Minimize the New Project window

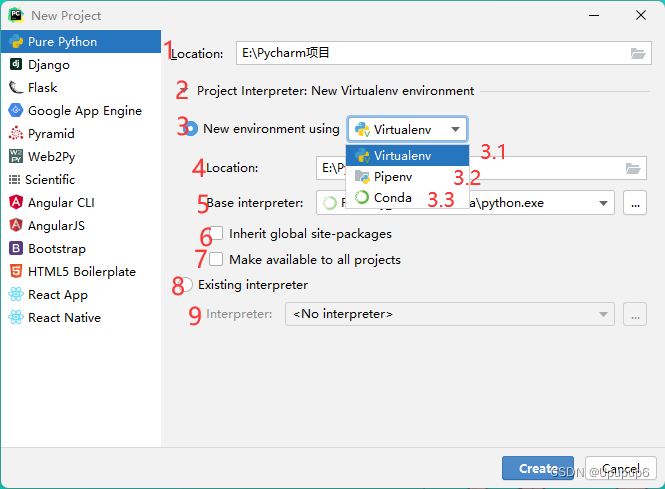pyautogui.click(x=594, y=15)
